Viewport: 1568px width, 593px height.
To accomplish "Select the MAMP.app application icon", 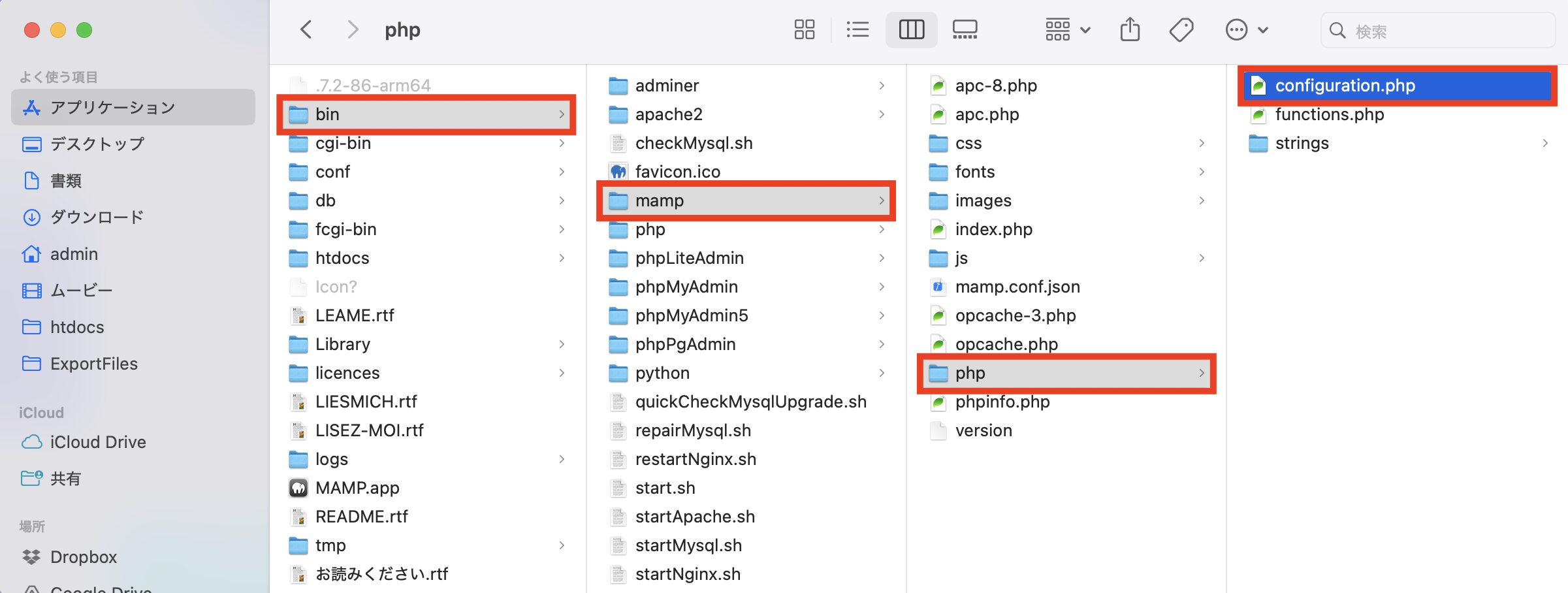I will [298, 488].
